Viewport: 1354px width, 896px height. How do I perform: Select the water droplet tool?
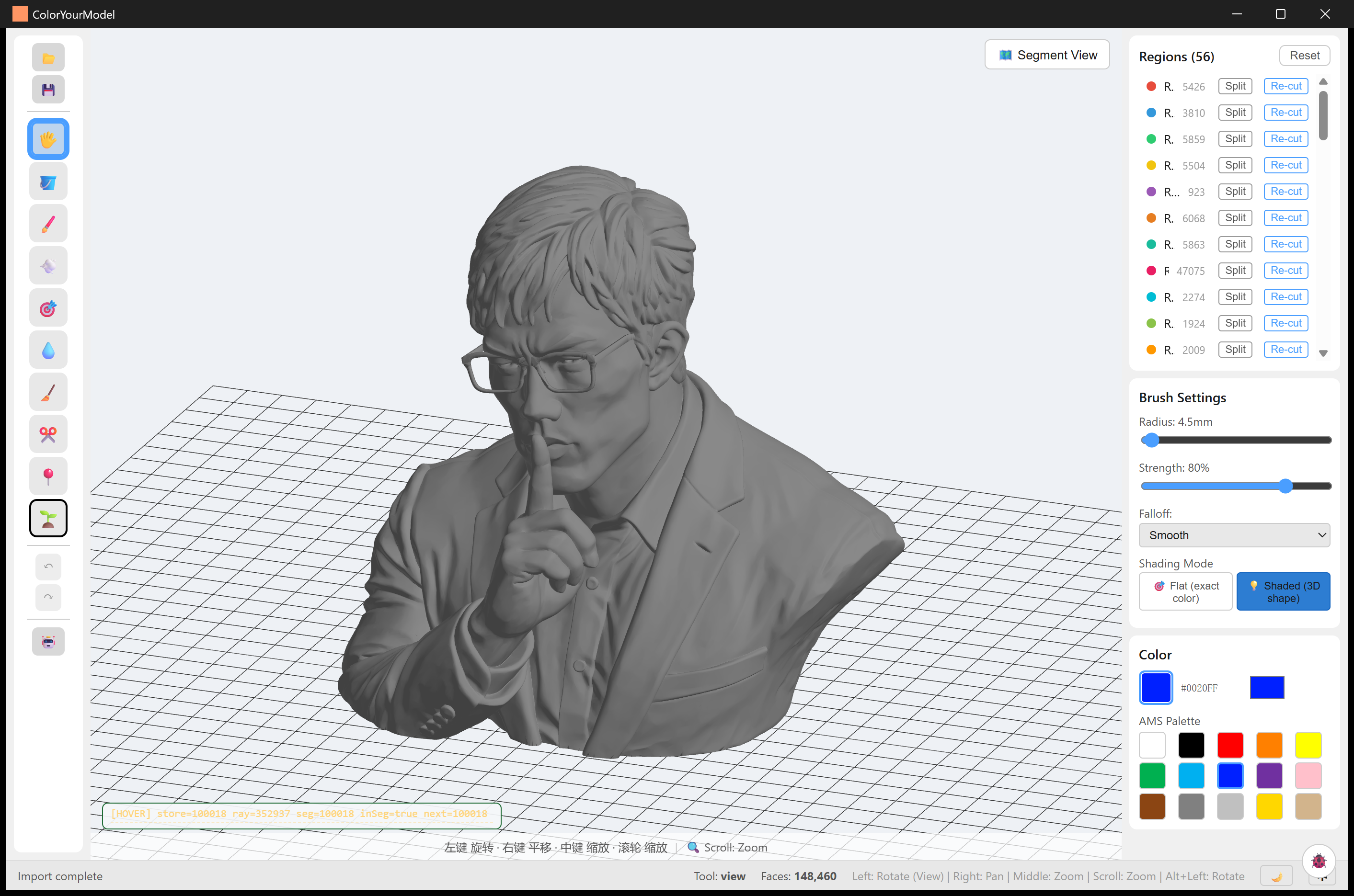[48, 350]
